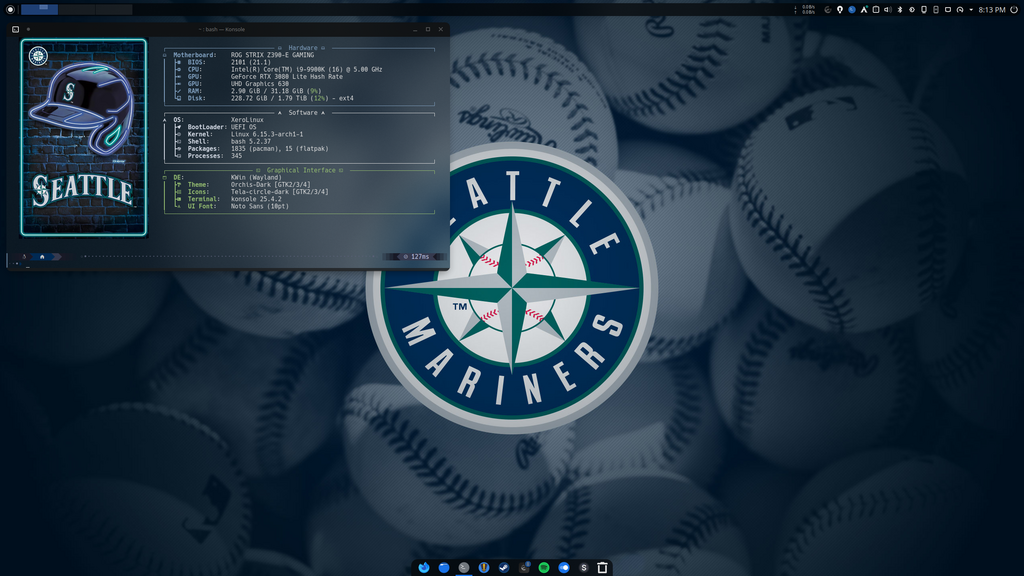Click the "RAM:" label in hardware list
The image size is (1024, 576).
[x=195, y=91]
